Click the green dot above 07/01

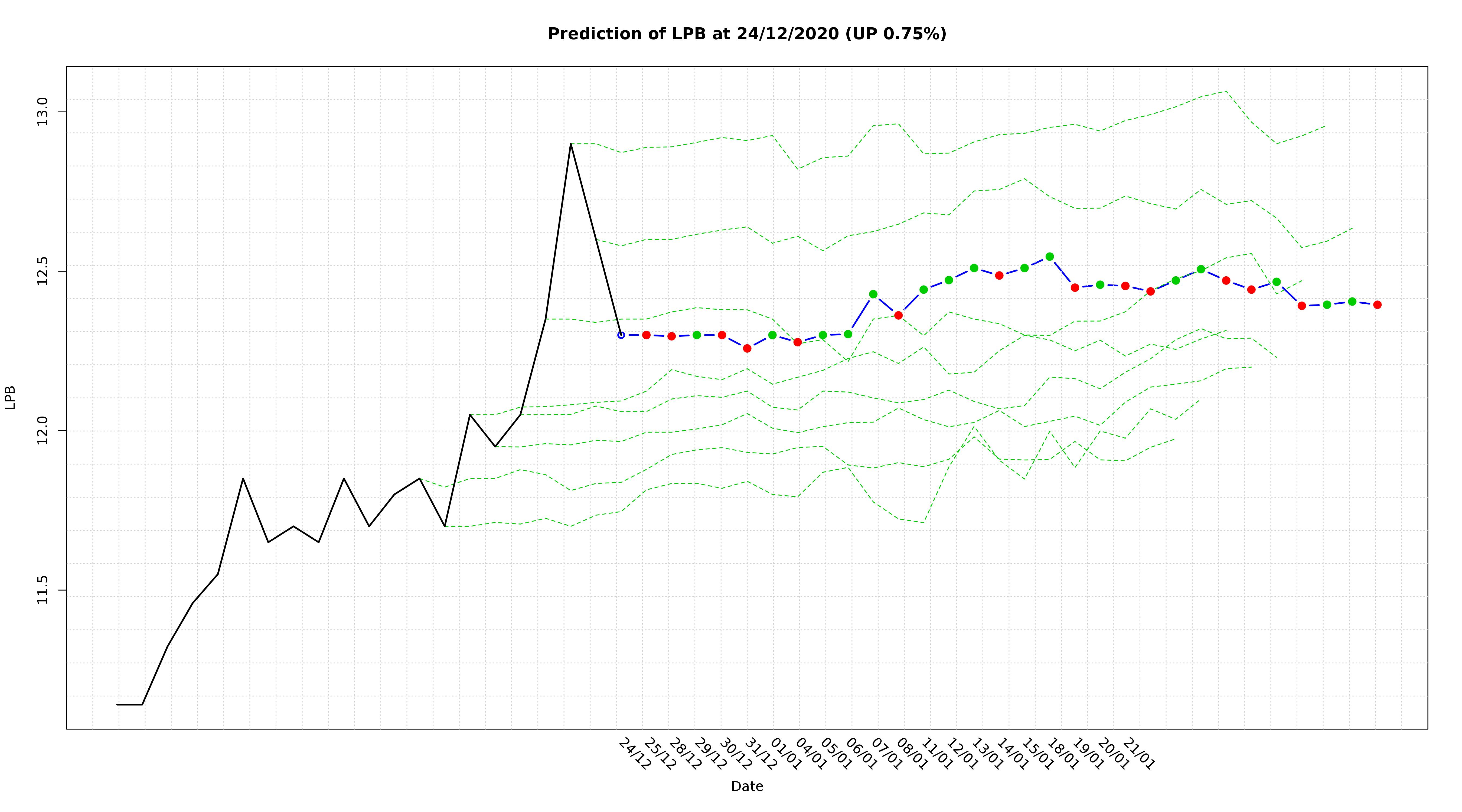(873, 294)
